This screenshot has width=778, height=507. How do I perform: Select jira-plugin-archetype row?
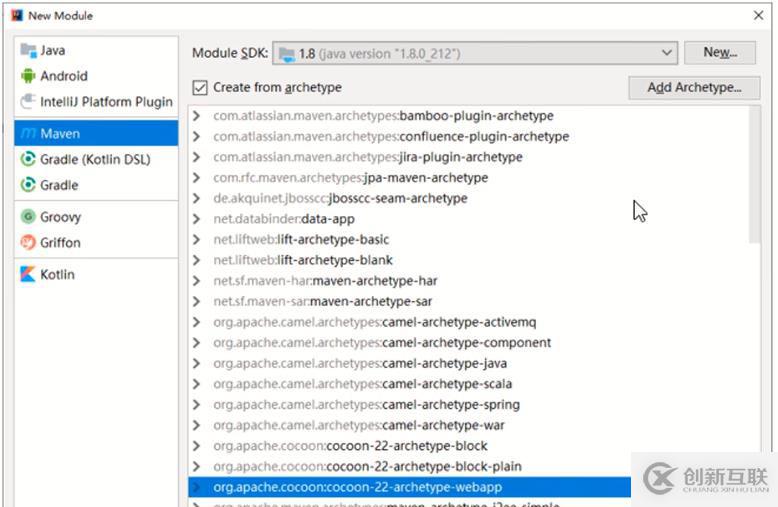(469, 157)
